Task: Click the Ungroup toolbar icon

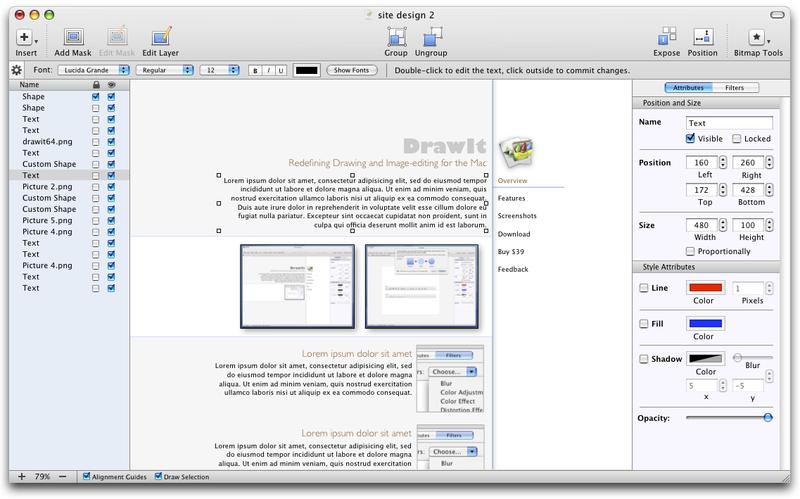Action: click(433, 37)
